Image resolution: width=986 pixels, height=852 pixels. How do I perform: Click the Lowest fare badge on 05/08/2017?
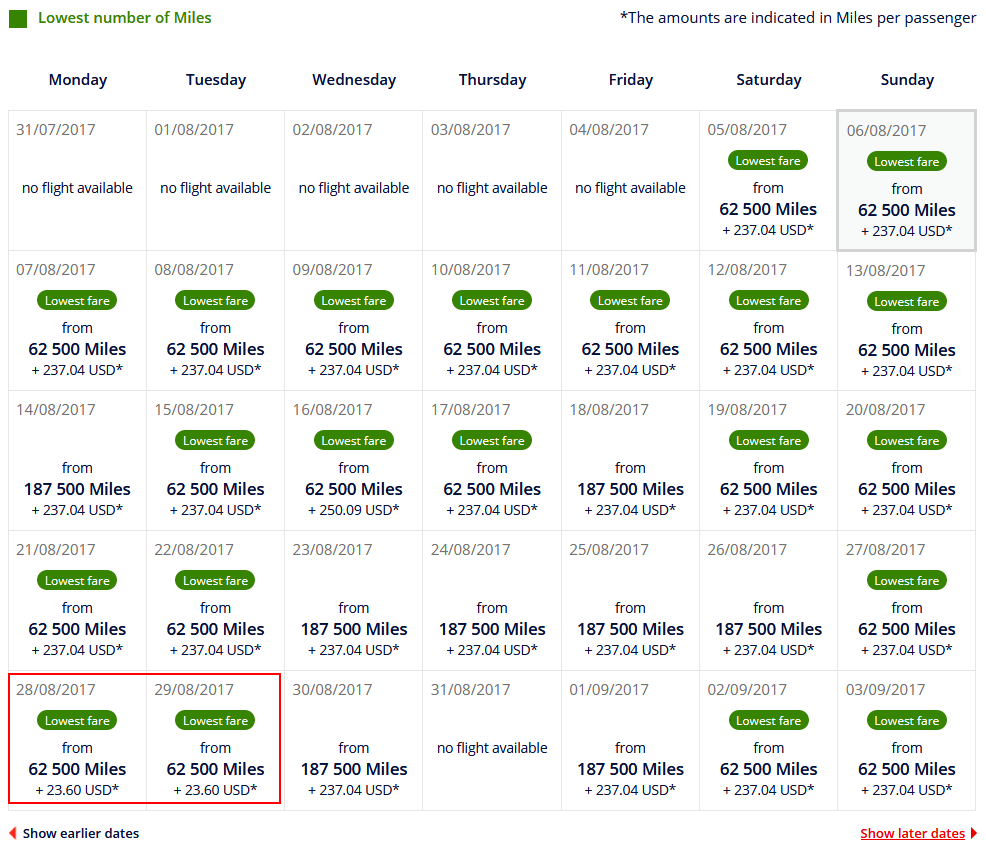[x=768, y=160]
